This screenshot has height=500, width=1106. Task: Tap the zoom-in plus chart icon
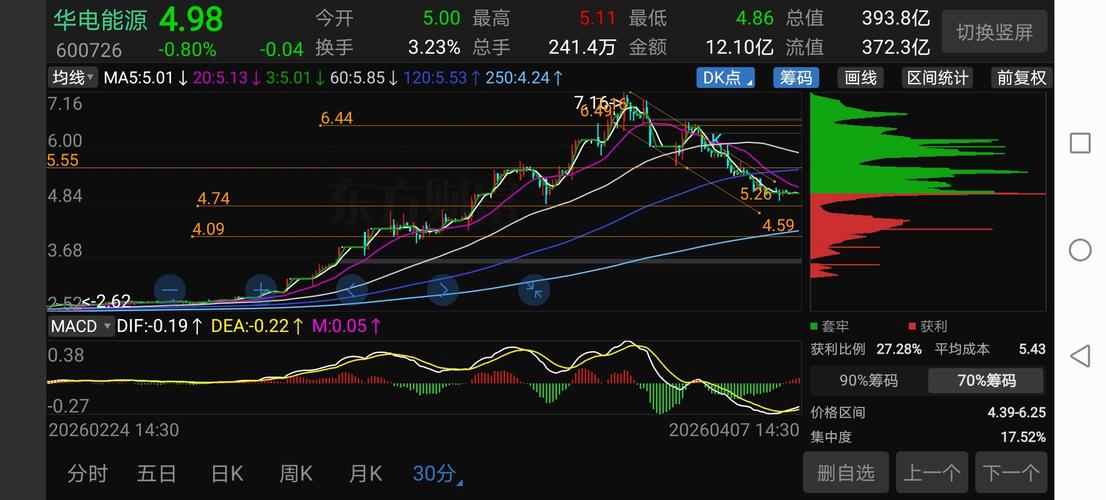point(261,289)
